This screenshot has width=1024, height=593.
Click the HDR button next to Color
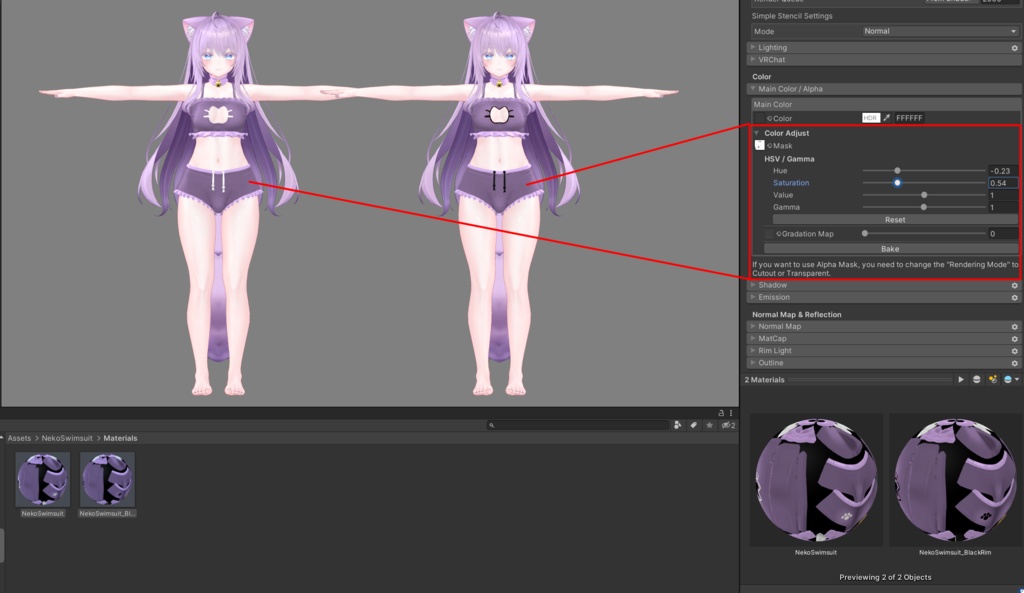click(x=872, y=118)
